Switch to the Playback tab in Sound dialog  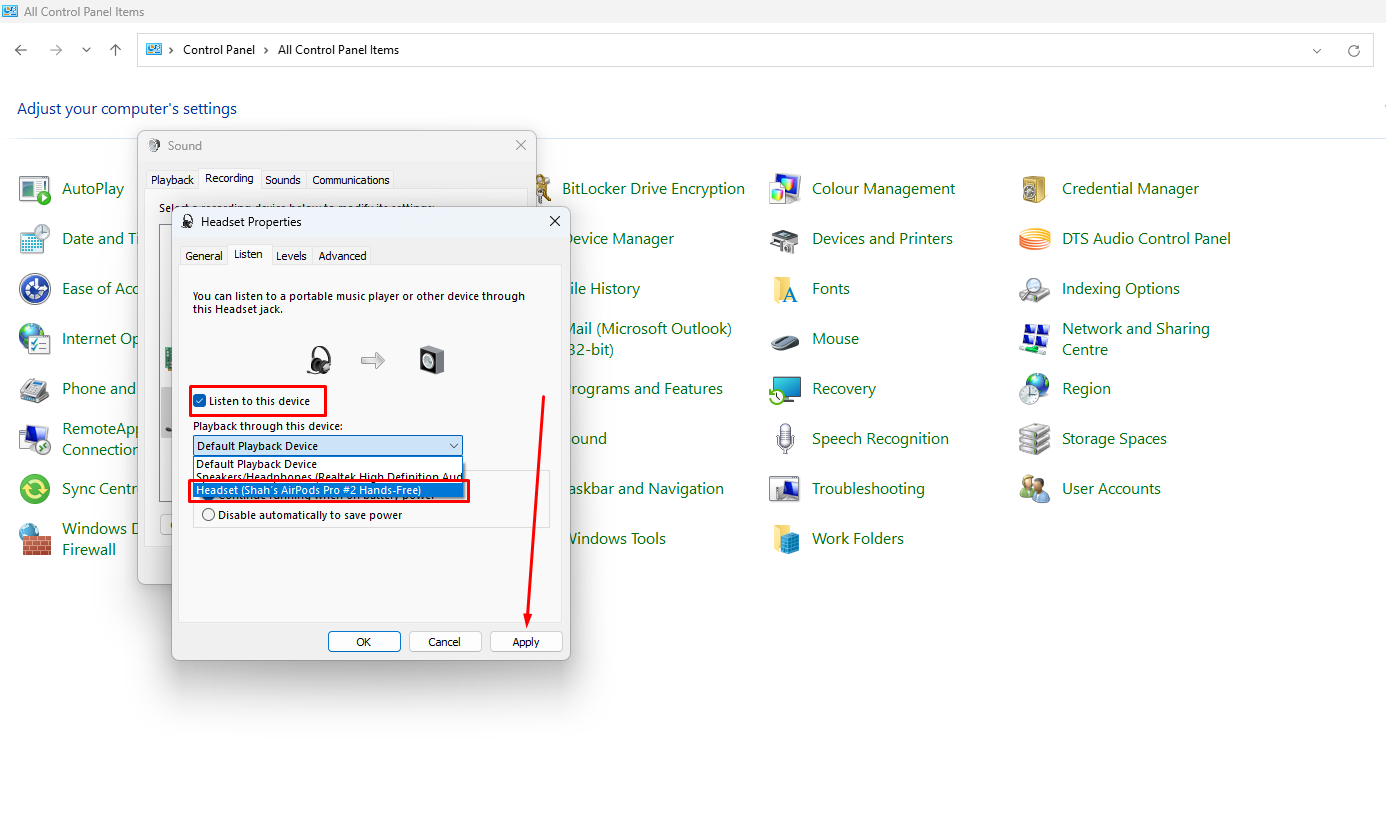coord(172,180)
